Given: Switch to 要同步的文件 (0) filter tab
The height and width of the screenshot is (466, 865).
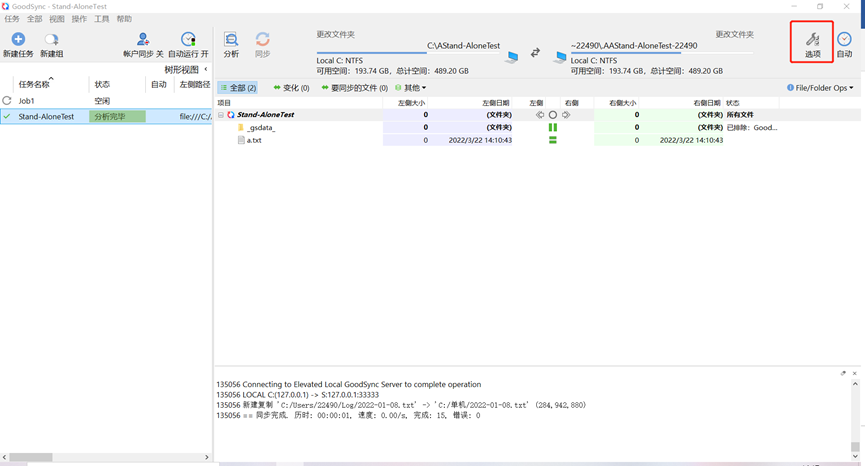Looking at the screenshot, I should [x=355, y=88].
